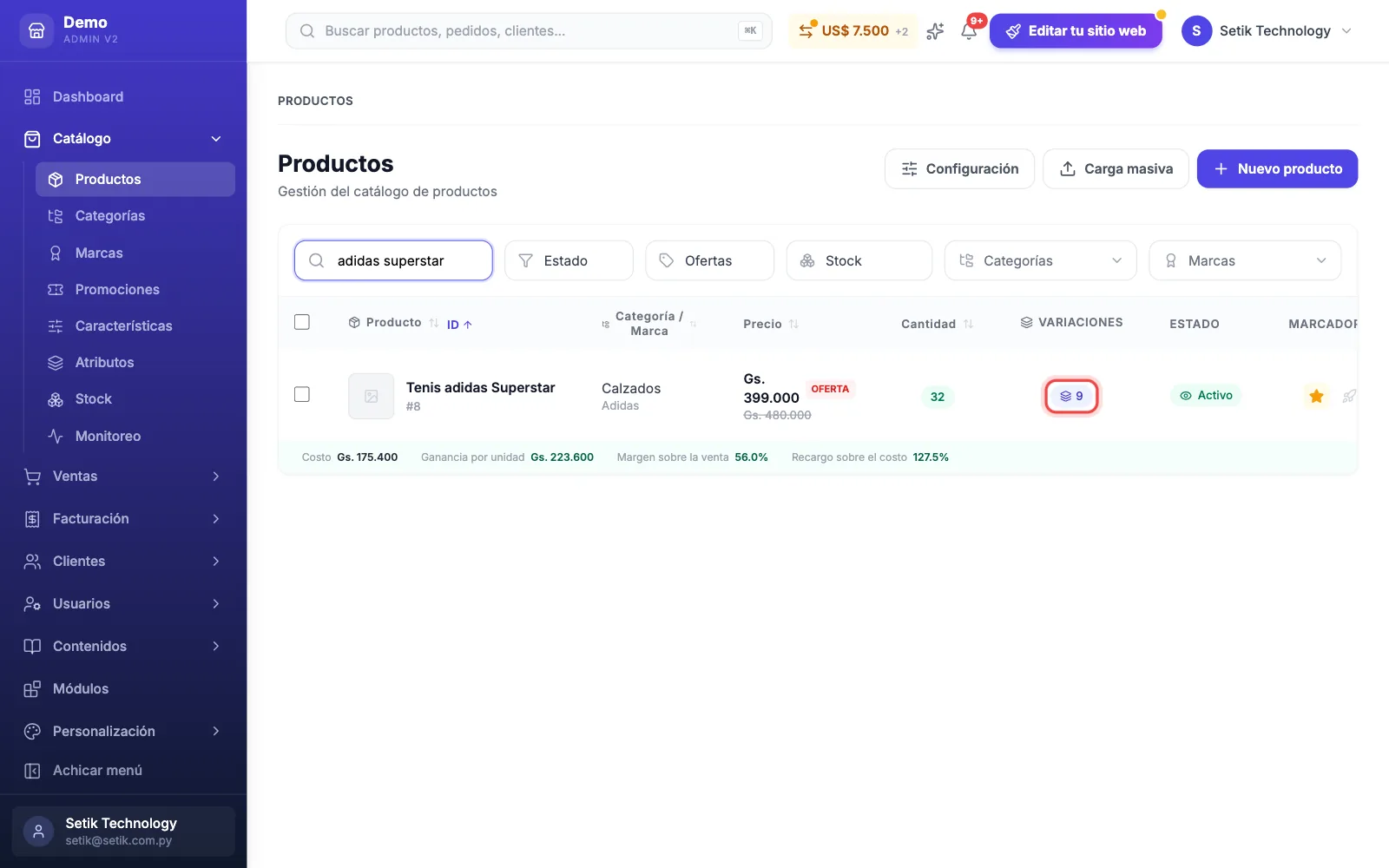Open the notifications bell
The image size is (1389, 868).
[x=969, y=31]
